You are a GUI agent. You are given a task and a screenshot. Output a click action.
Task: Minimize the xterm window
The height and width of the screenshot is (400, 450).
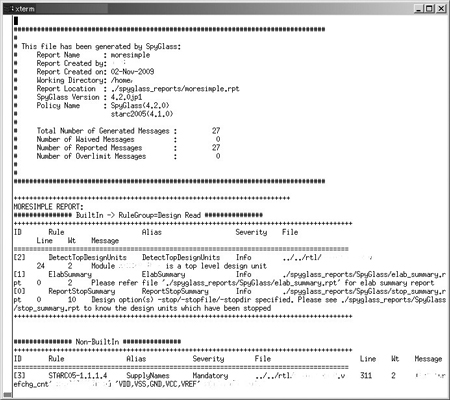419,9
